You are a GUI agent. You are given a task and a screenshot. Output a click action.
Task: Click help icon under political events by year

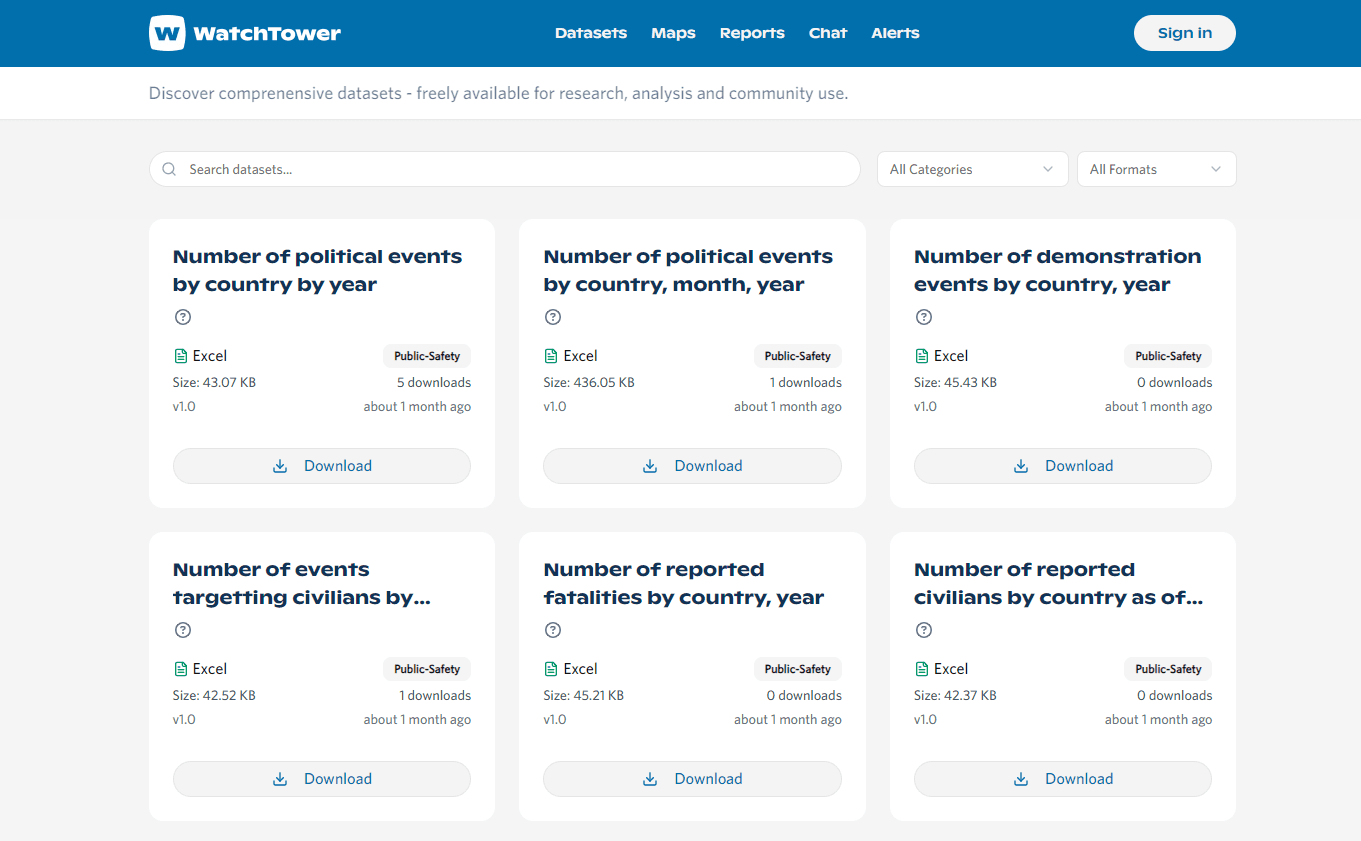[x=183, y=317]
